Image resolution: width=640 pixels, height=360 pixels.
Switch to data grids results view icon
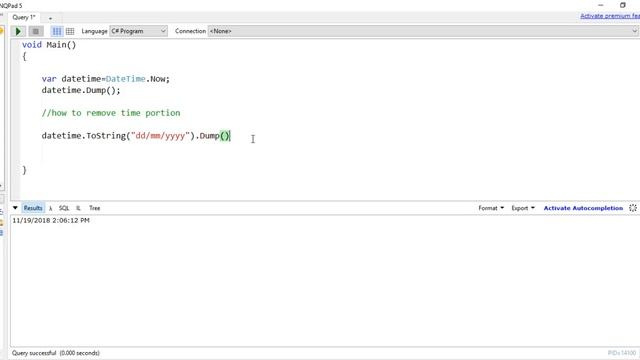pos(70,31)
